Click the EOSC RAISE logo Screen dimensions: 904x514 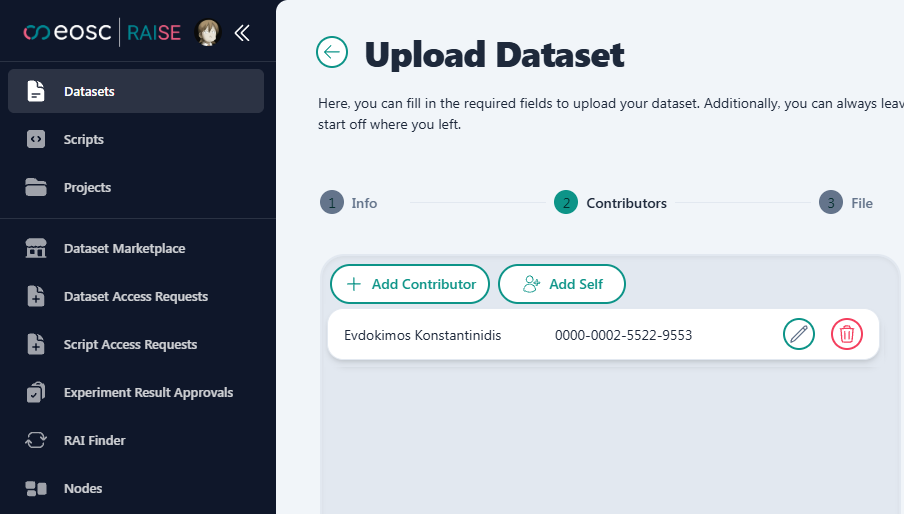(x=102, y=33)
